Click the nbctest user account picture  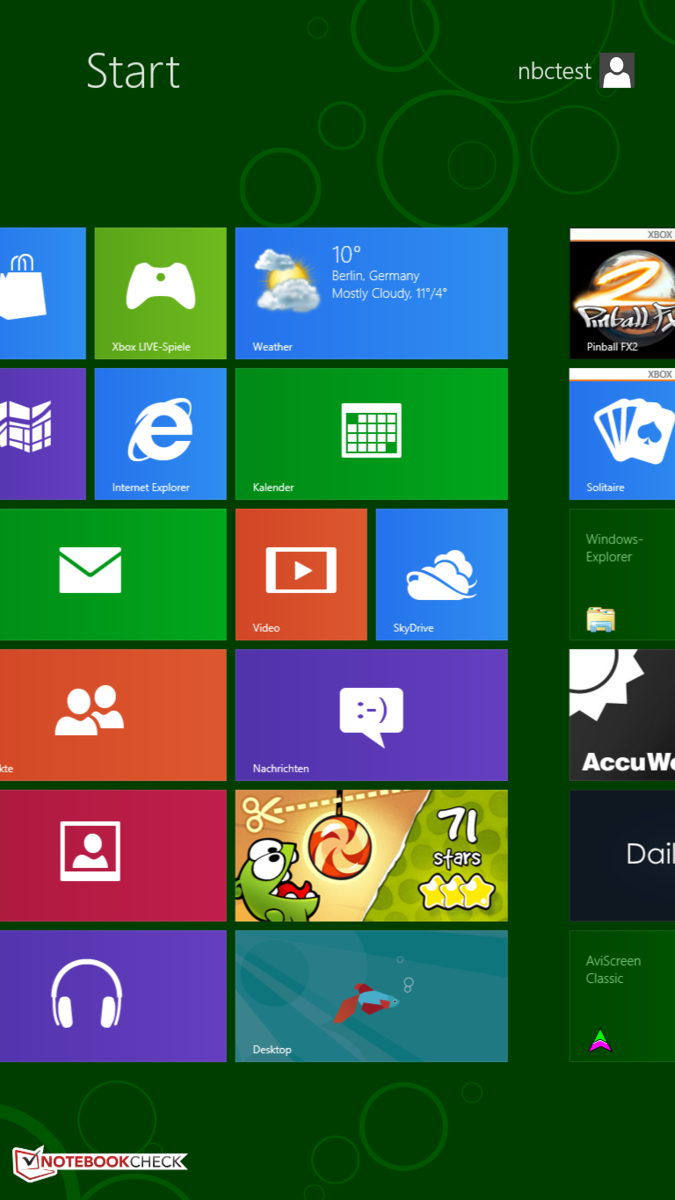(616, 71)
